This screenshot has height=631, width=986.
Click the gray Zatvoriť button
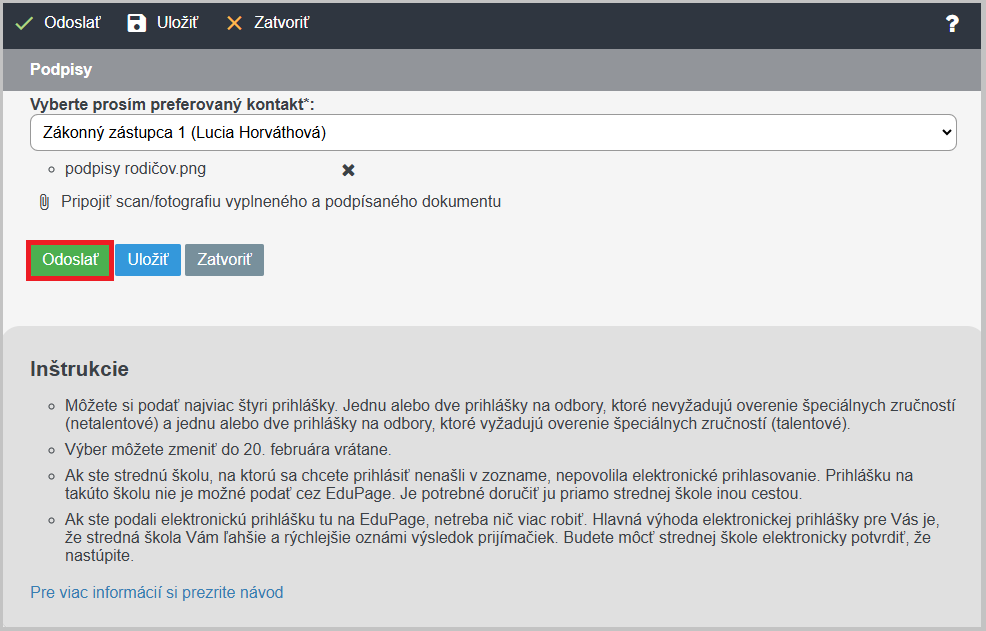tap(224, 260)
